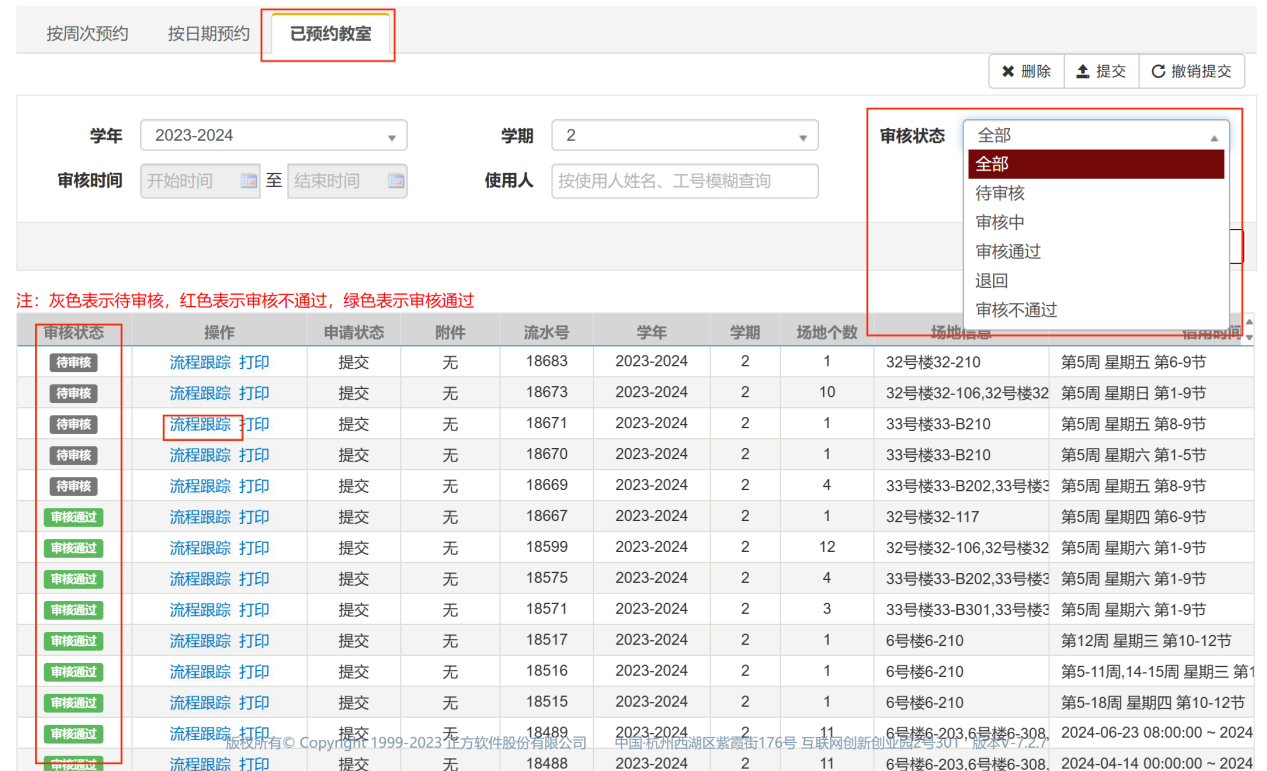This screenshot has width=1267, height=771.
Task: Click 打印 for serial number 18516
Action: coord(254,672)
